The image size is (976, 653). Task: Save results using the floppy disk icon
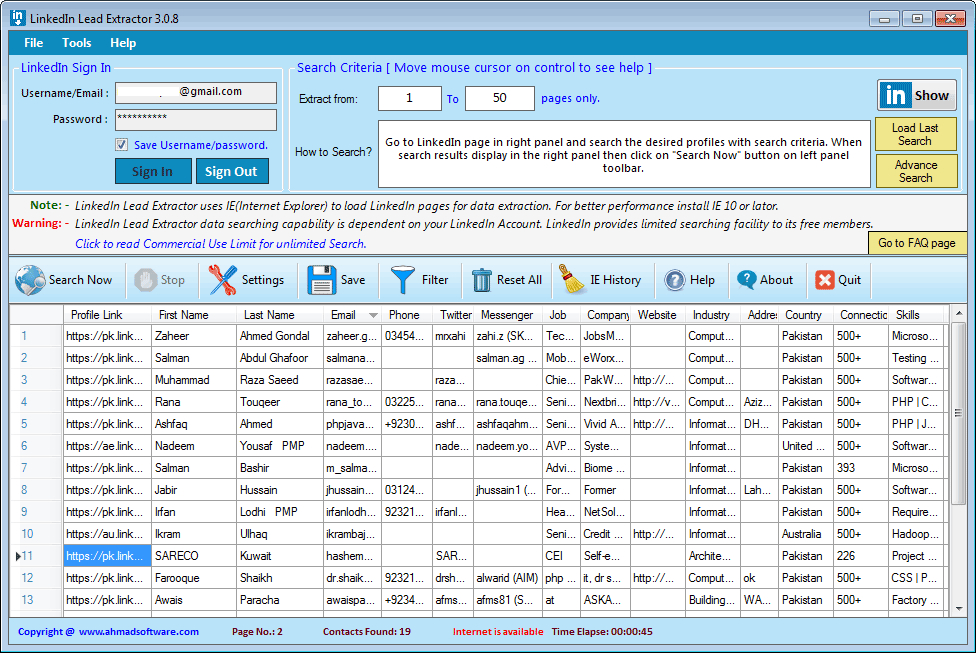(x=322, y=280)
